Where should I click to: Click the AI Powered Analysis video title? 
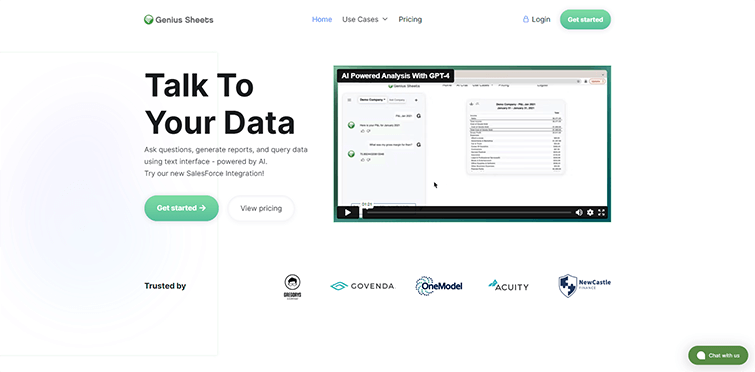395,76
